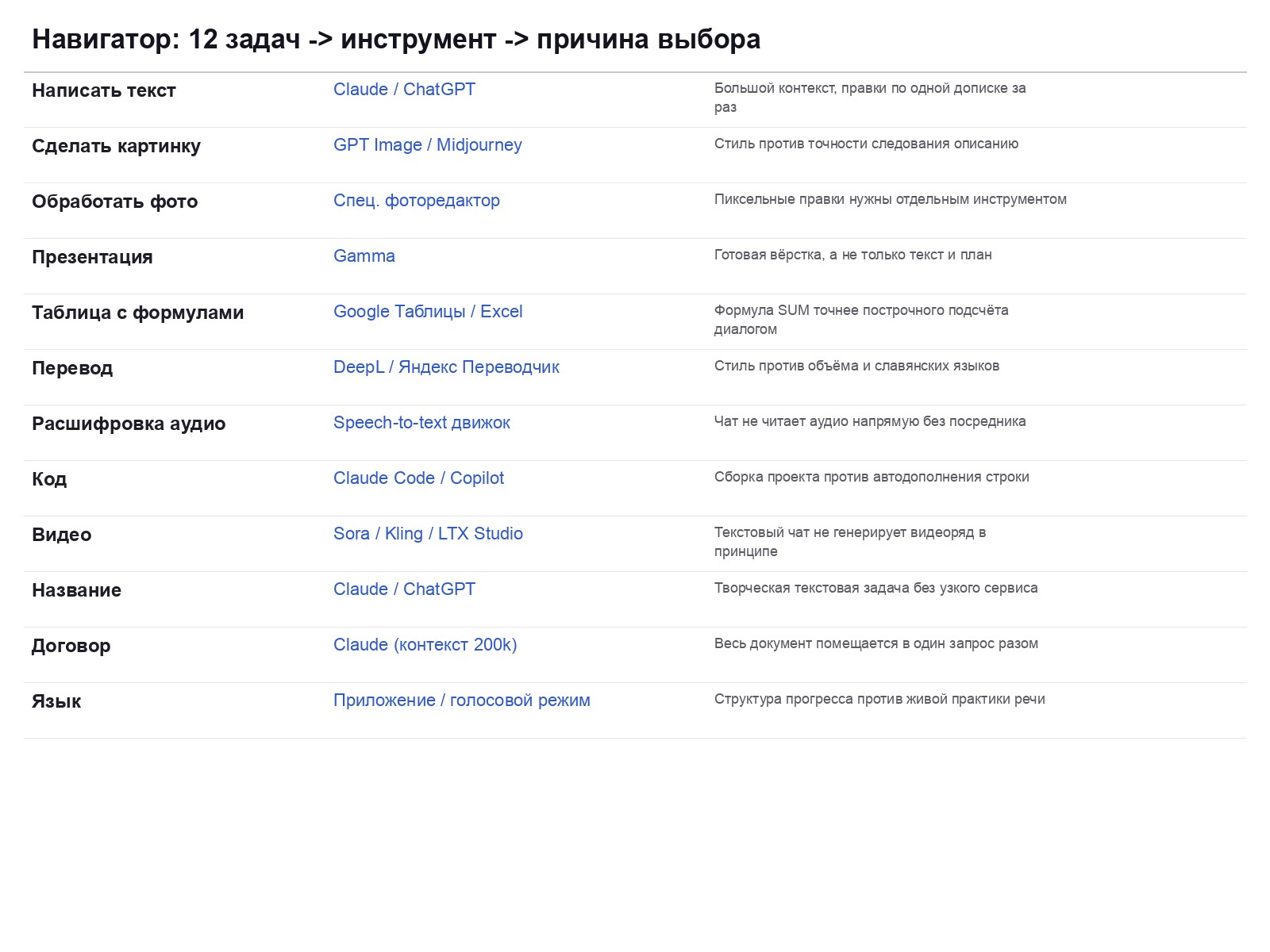
Task: Open 'Claude / ChatGPT' link in 'Название' row
Action: (x=404, y=589)
